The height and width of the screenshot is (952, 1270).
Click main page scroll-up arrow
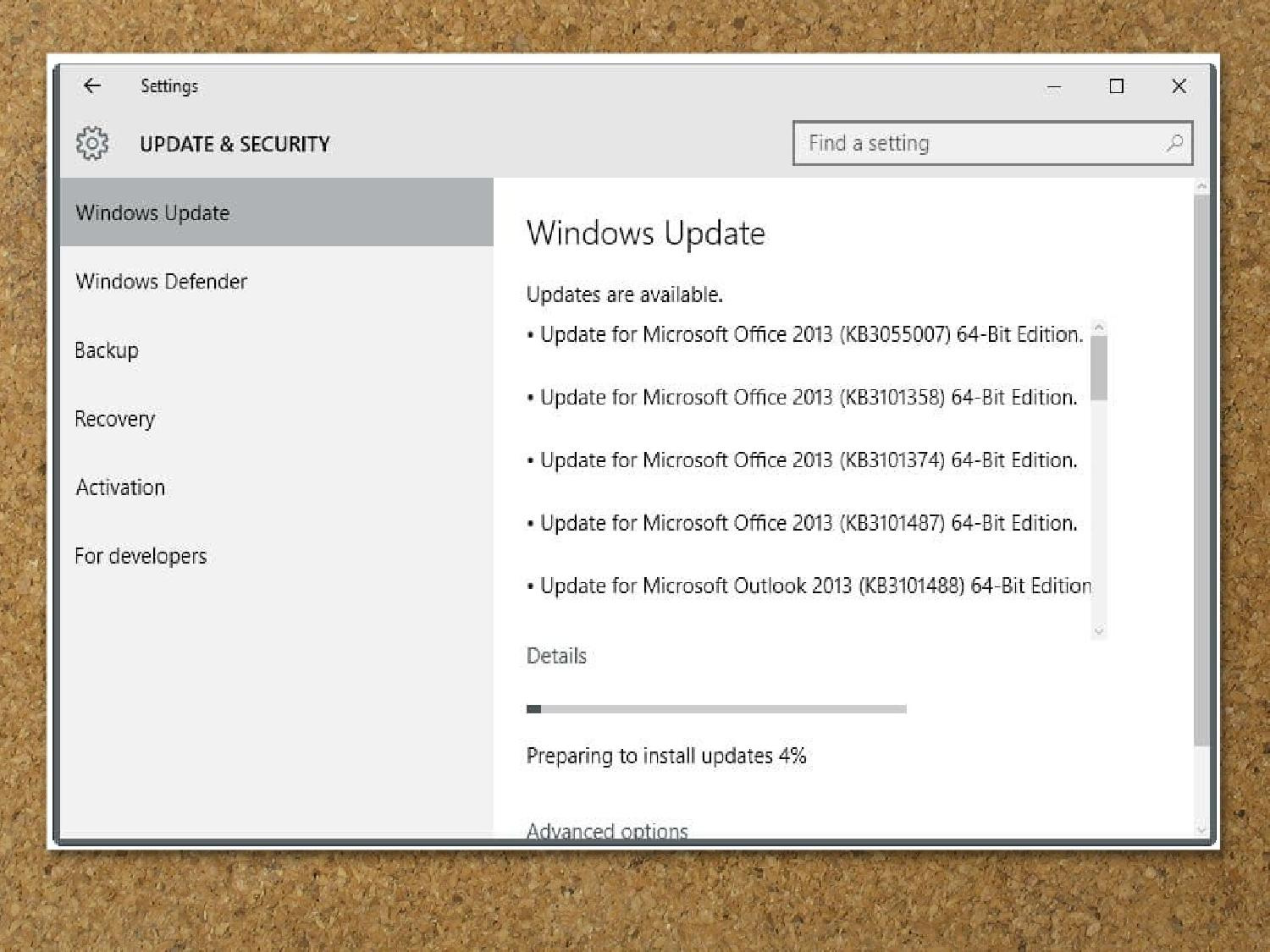click(1201, 186)
